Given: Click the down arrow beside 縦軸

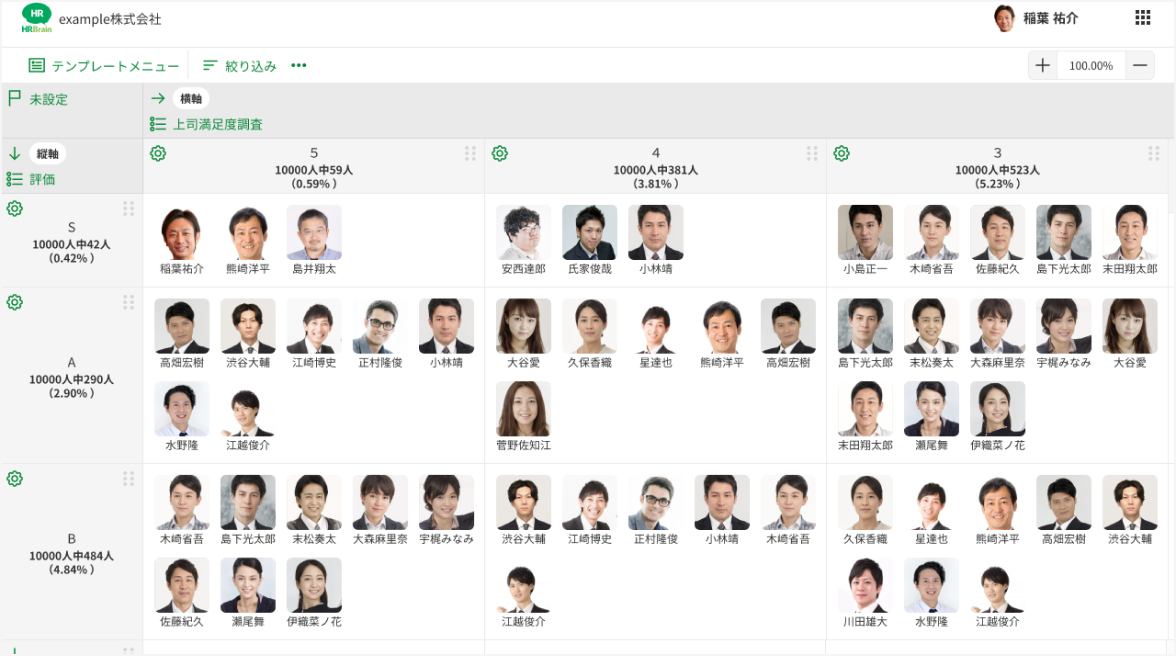Looking at the screenshot, I should click(14, 154).
